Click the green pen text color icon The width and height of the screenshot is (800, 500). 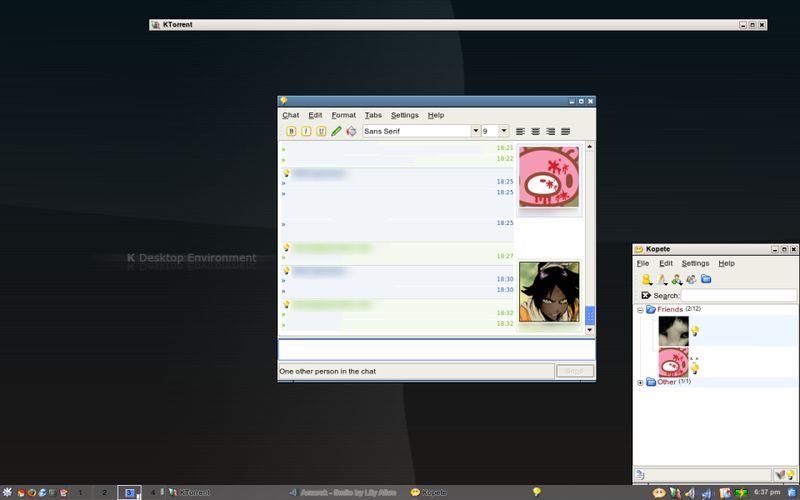coord(336,131)
